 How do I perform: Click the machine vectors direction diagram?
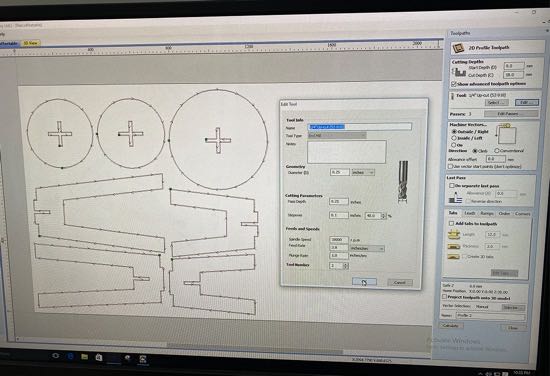tap(507, 134)
